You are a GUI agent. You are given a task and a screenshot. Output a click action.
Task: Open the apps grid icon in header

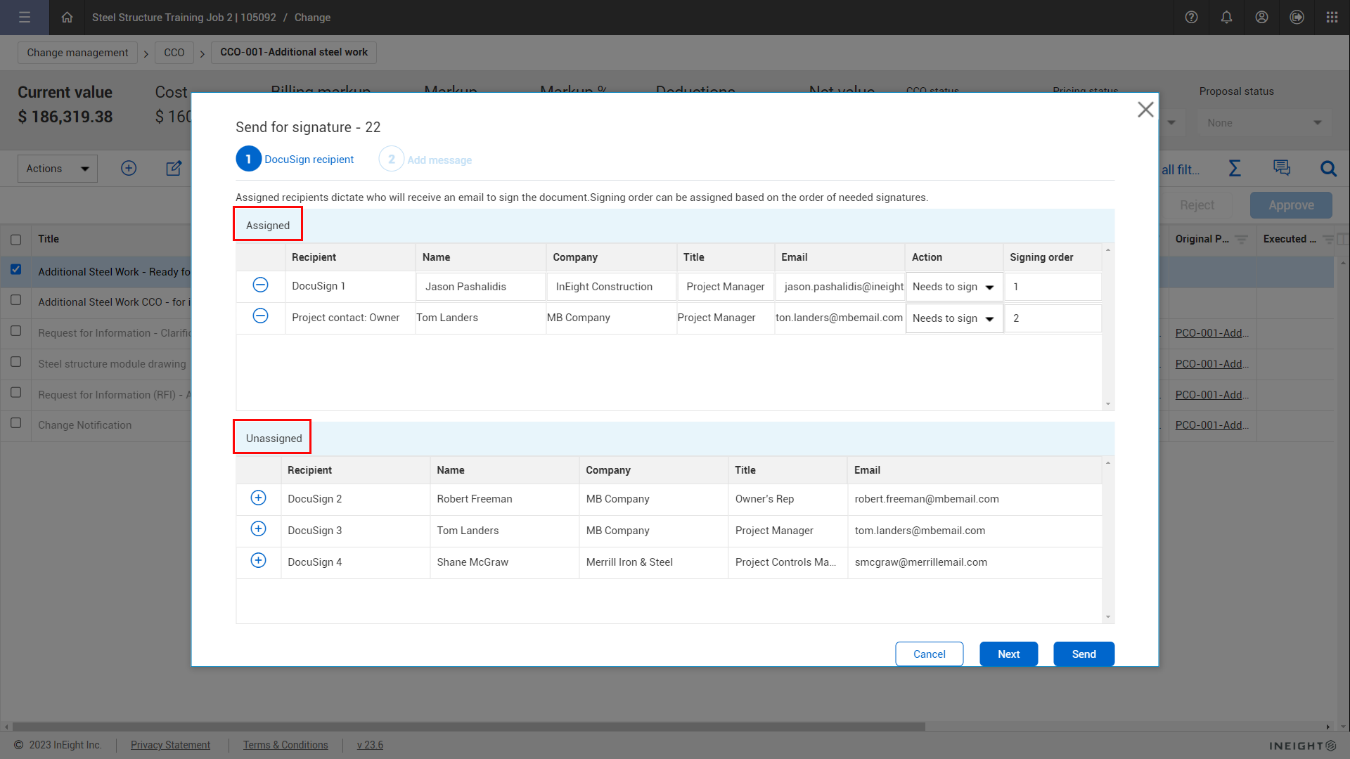[x=1331, y=17]
